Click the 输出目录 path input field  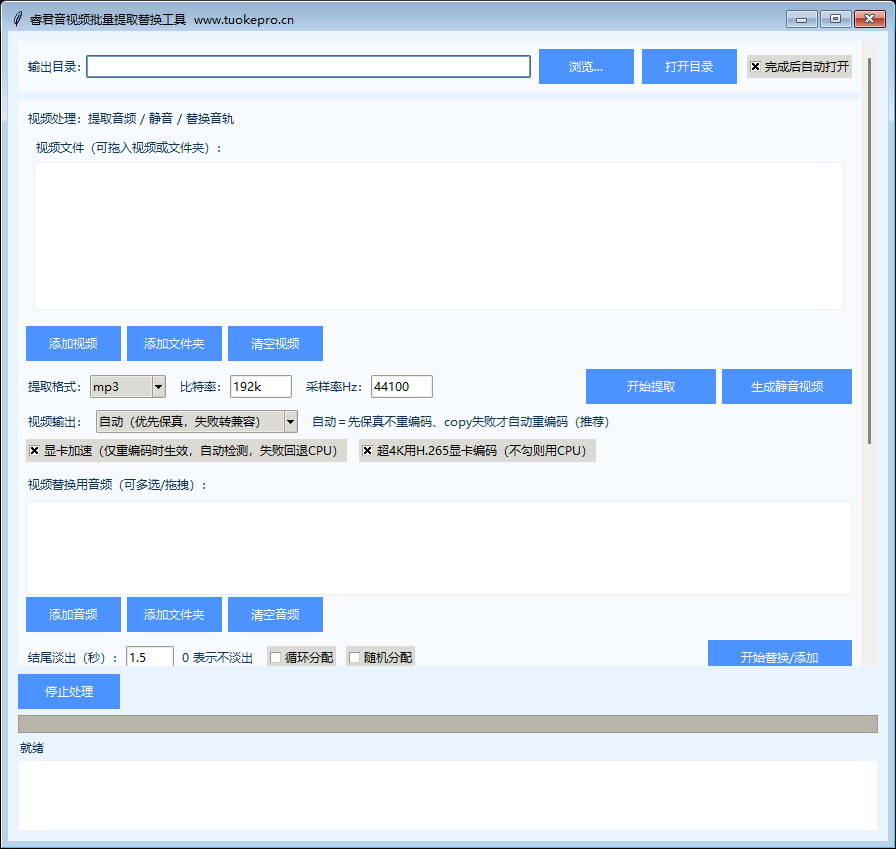(308, 66)
